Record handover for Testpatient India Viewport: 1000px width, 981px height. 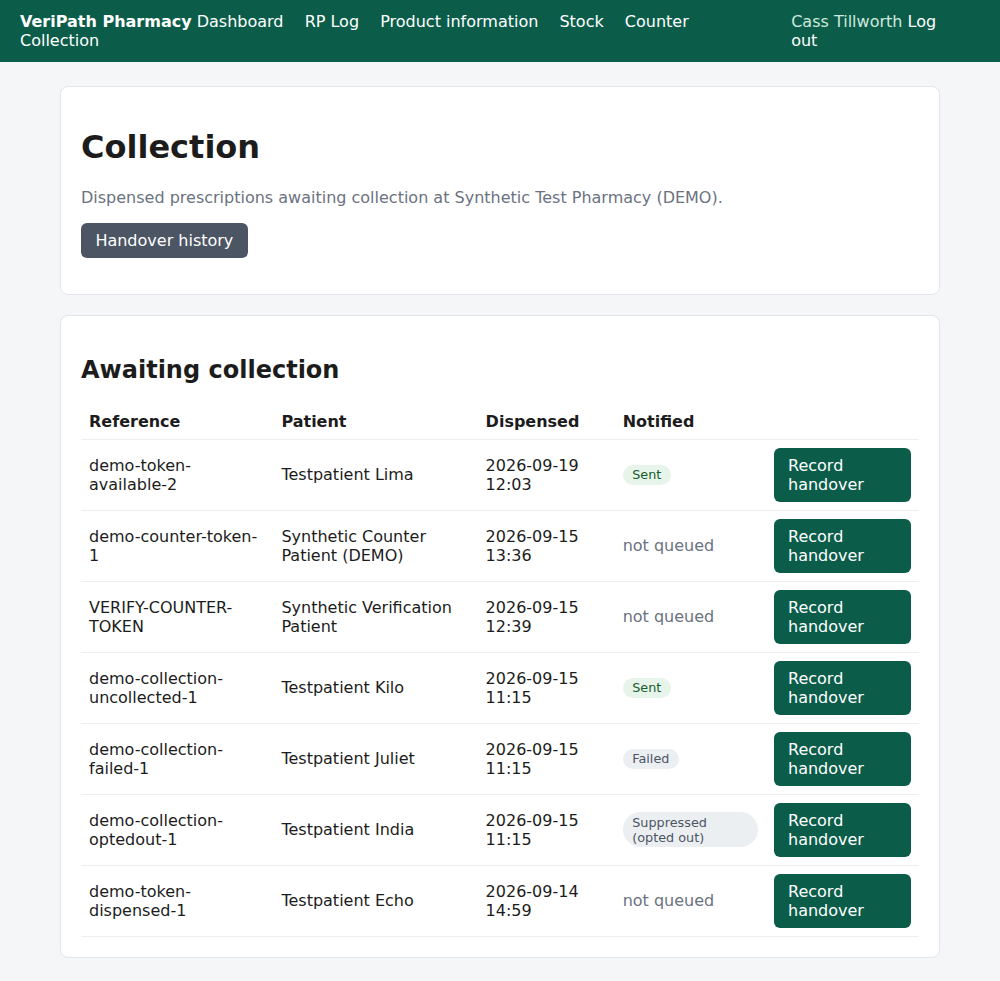pos(842,829)
